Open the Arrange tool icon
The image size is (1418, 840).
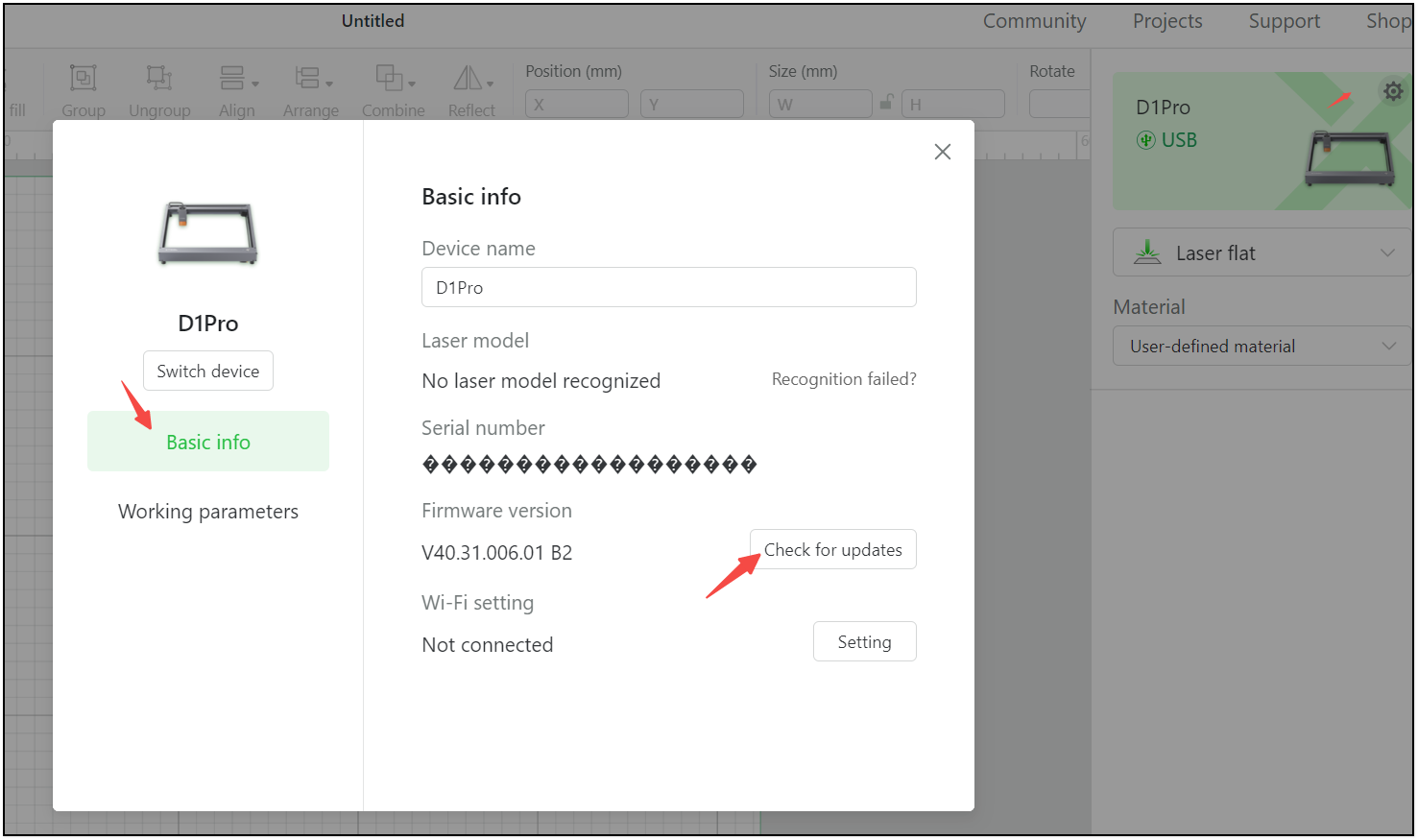311,79
